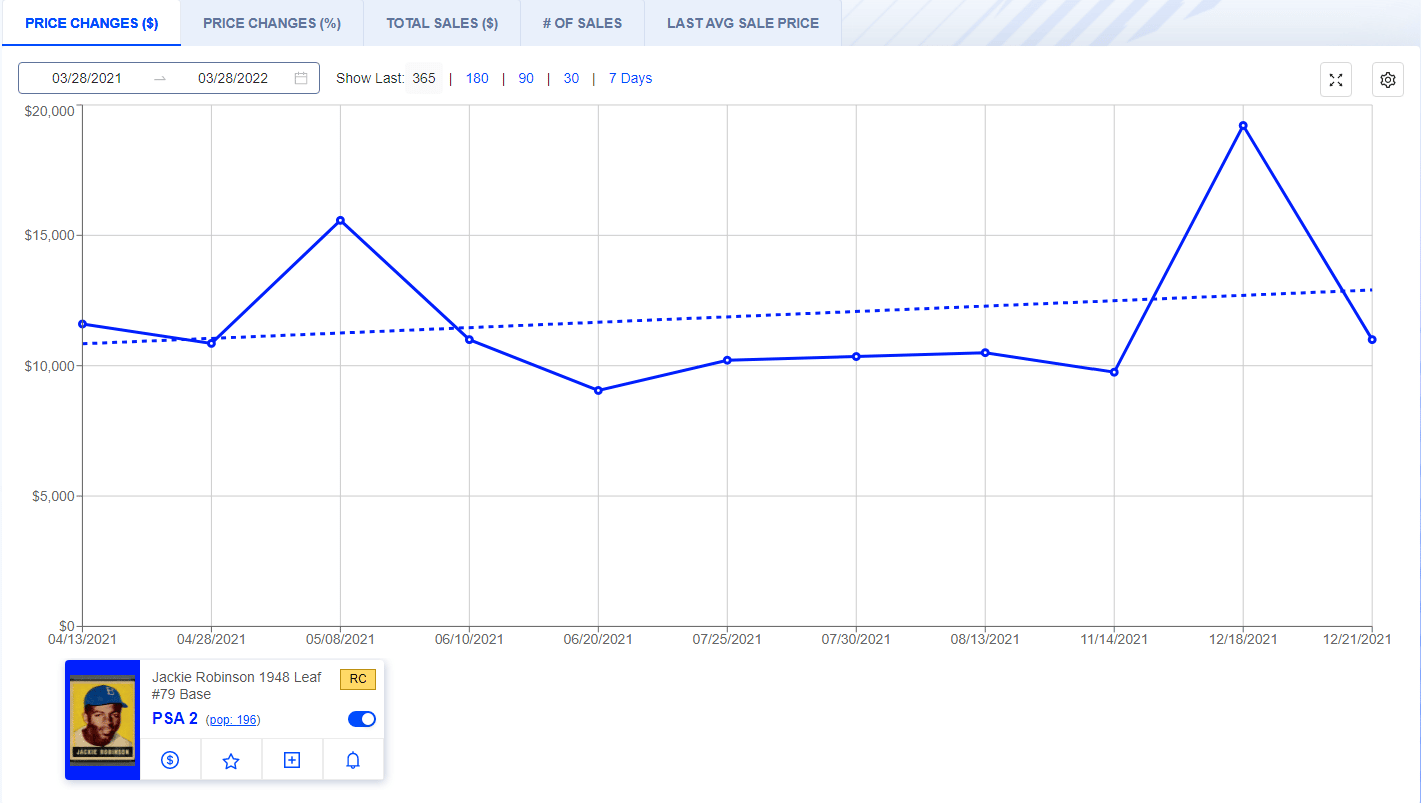This screenshot has width=1421, height=803.
Task: Click the 06/20/2021 x-axis label
Action: click(x=598, y=639)
